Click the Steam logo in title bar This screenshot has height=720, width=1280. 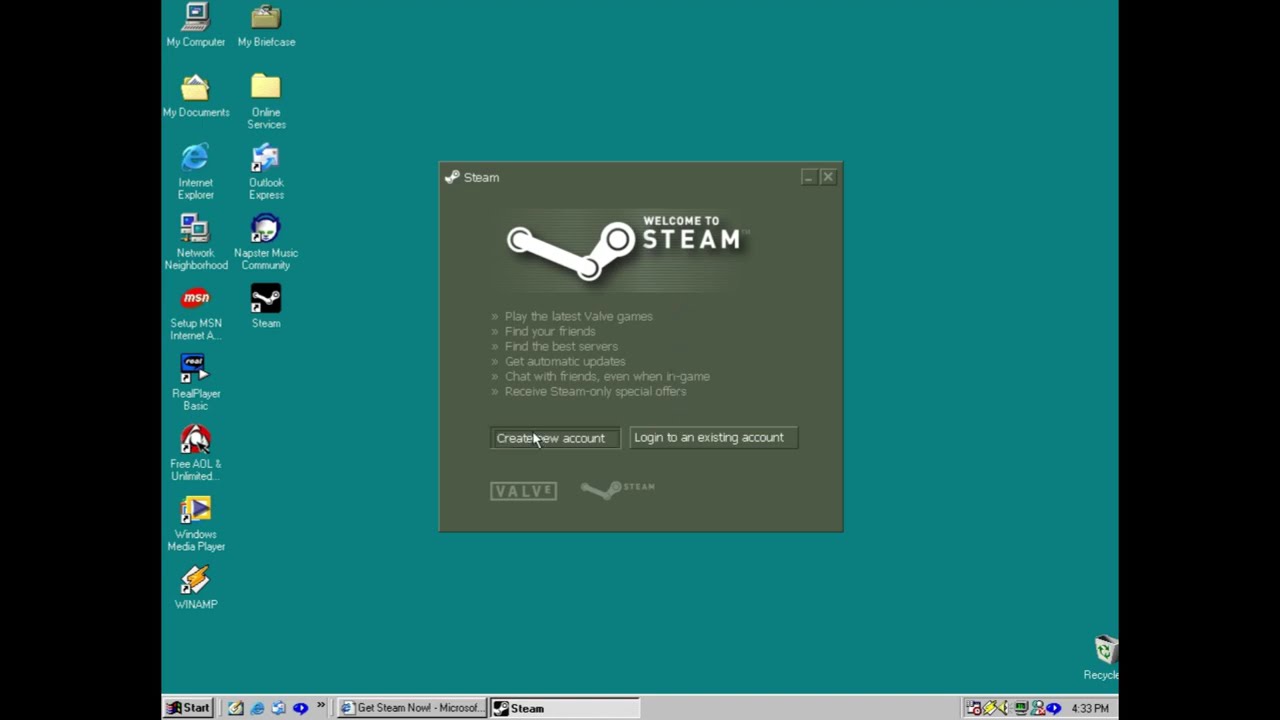452,177
